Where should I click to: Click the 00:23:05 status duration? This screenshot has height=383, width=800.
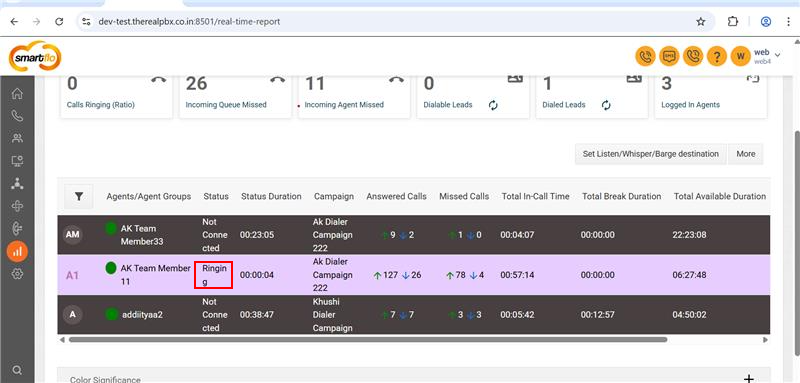point(257,235)
